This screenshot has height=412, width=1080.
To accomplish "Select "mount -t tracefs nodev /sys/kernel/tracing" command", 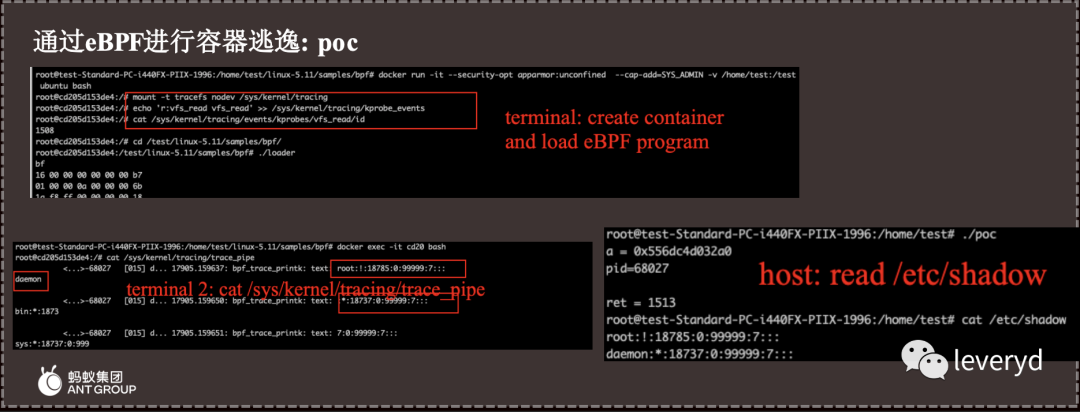I will [x=230, y=96].
